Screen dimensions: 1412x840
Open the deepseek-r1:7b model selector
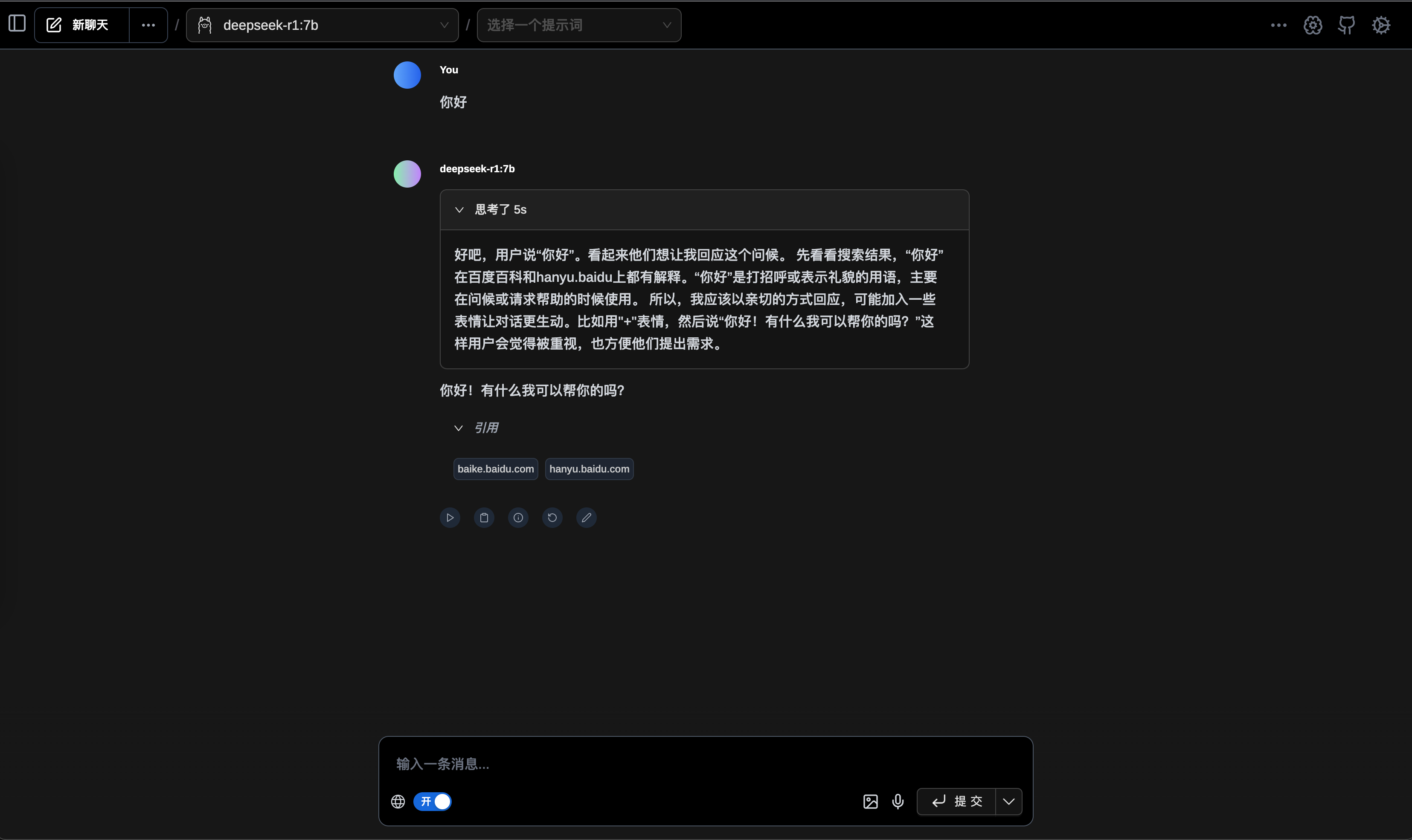tap(322, 24)
